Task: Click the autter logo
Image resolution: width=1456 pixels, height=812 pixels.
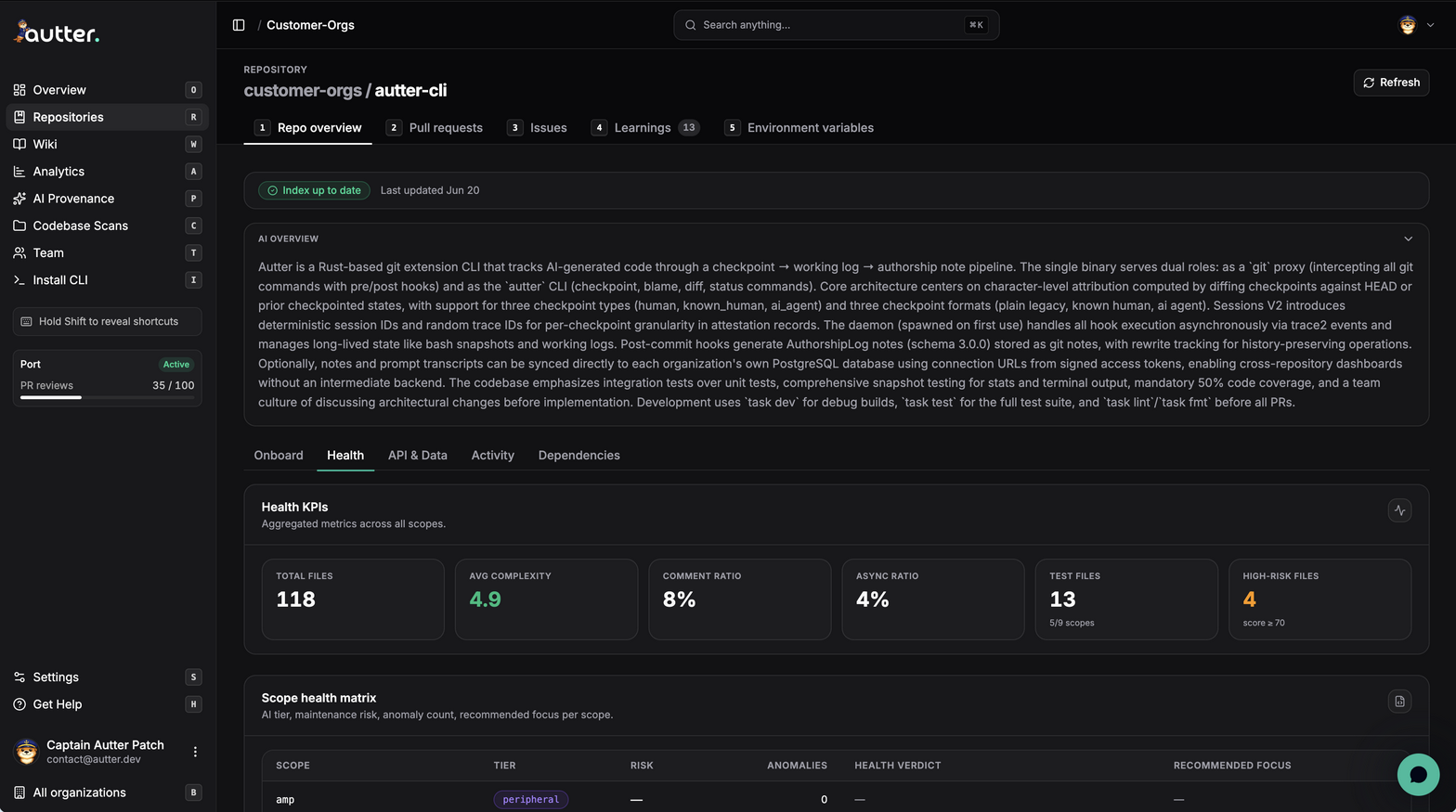Action: [x=57, y=32]
